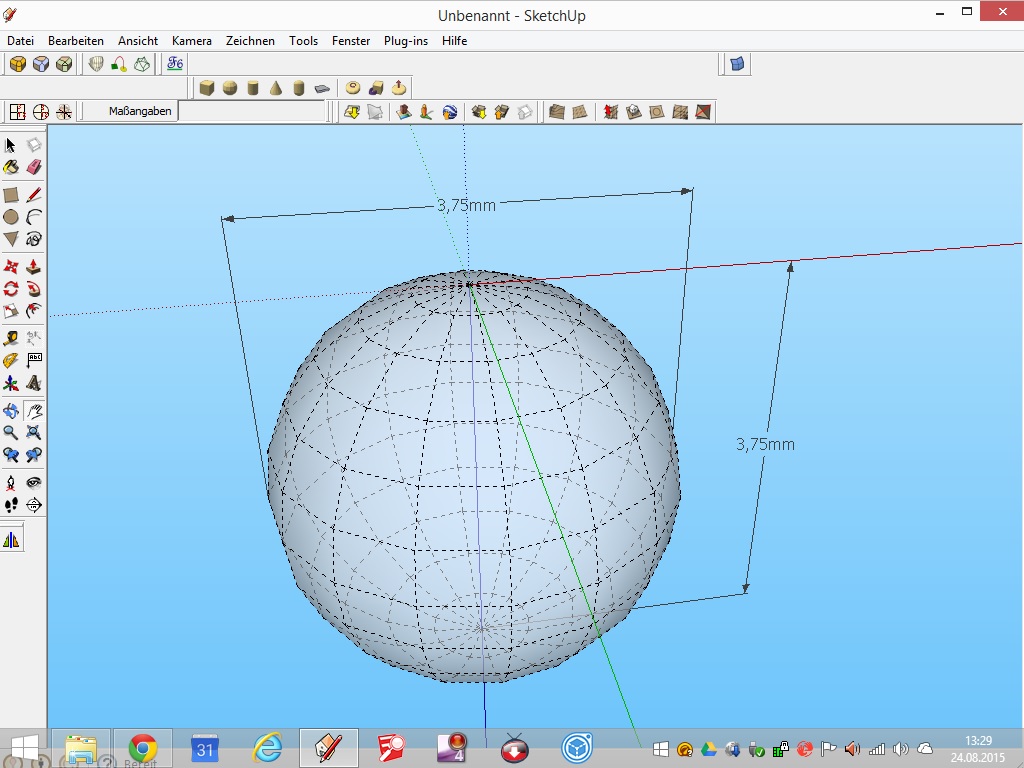The height and width of the screenshot is (768, 1024).
Task: Open Google Chrome from the taskbar
Action: click(x=143, y=748)
